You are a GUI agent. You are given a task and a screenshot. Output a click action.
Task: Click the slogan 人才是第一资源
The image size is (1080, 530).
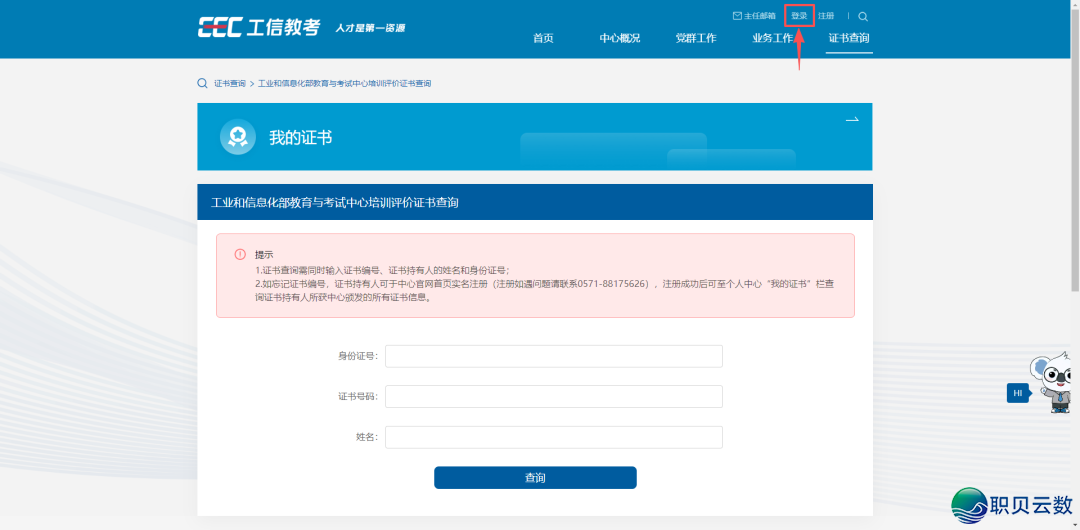(370, 28)
